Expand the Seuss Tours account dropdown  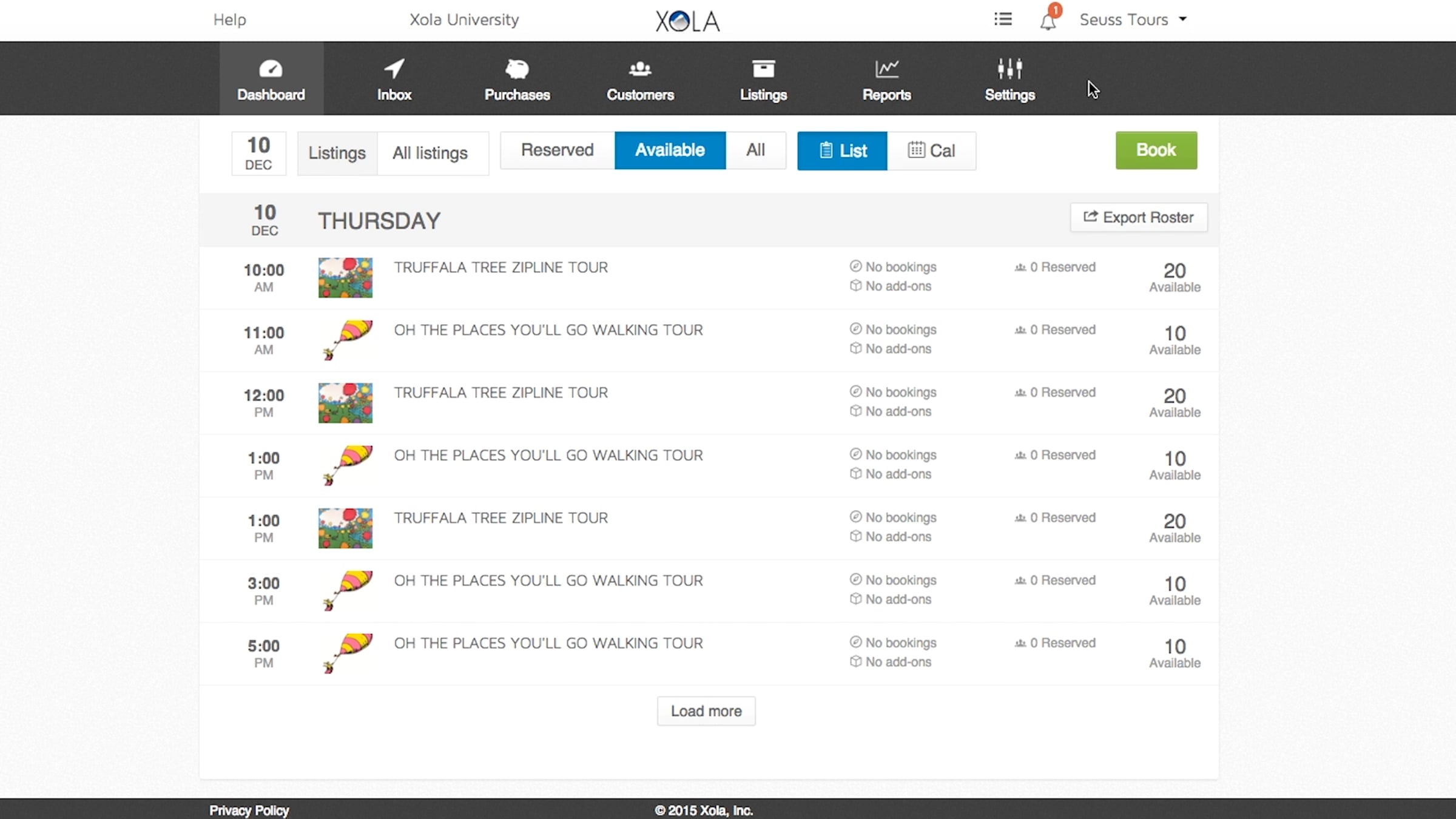tap(1132, 19)
